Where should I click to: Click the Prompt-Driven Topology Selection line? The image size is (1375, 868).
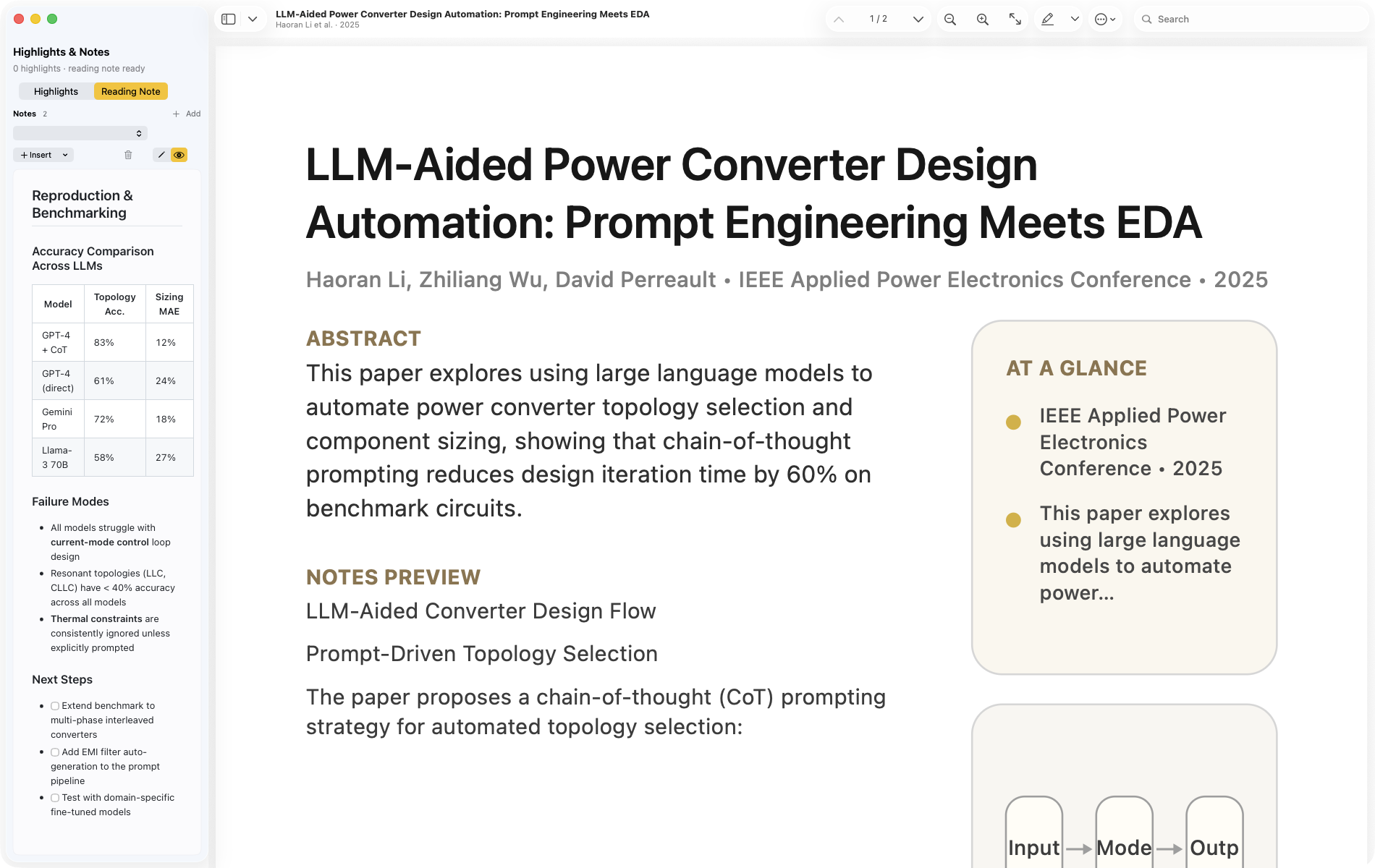click(482, 654)
